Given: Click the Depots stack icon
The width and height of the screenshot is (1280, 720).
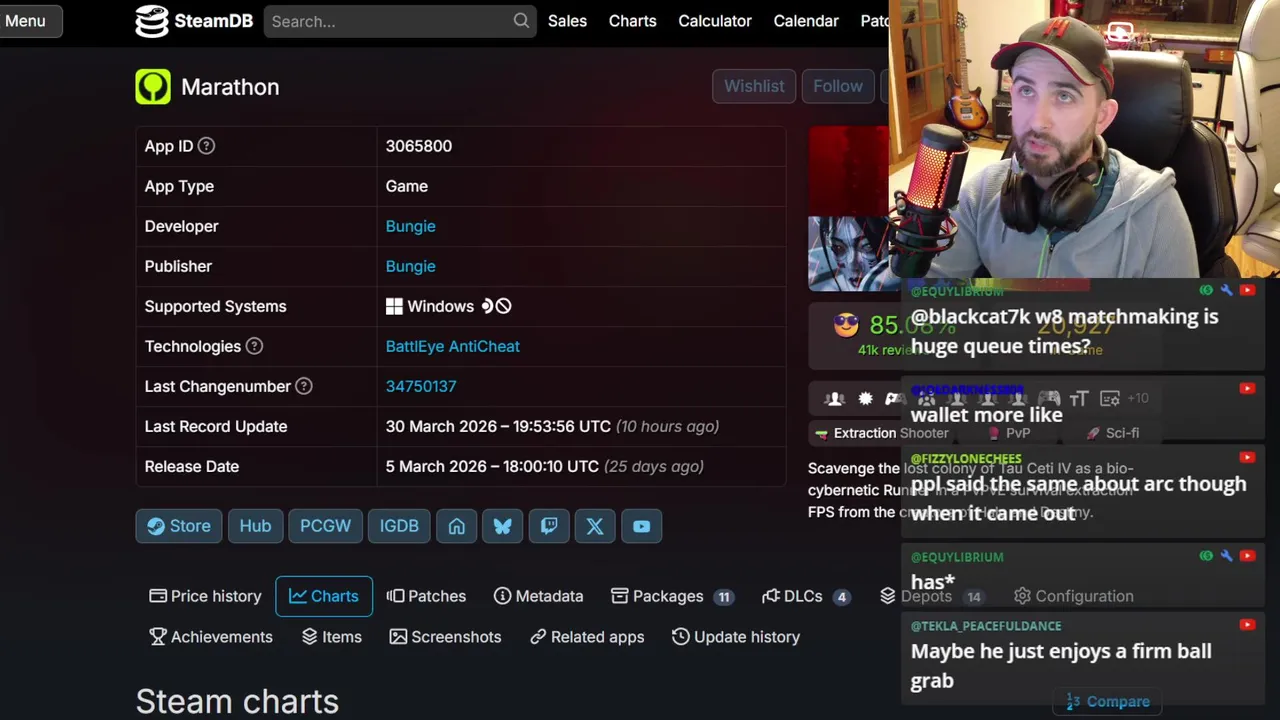Looking at the screenshot, I should [x=888, y=596].
